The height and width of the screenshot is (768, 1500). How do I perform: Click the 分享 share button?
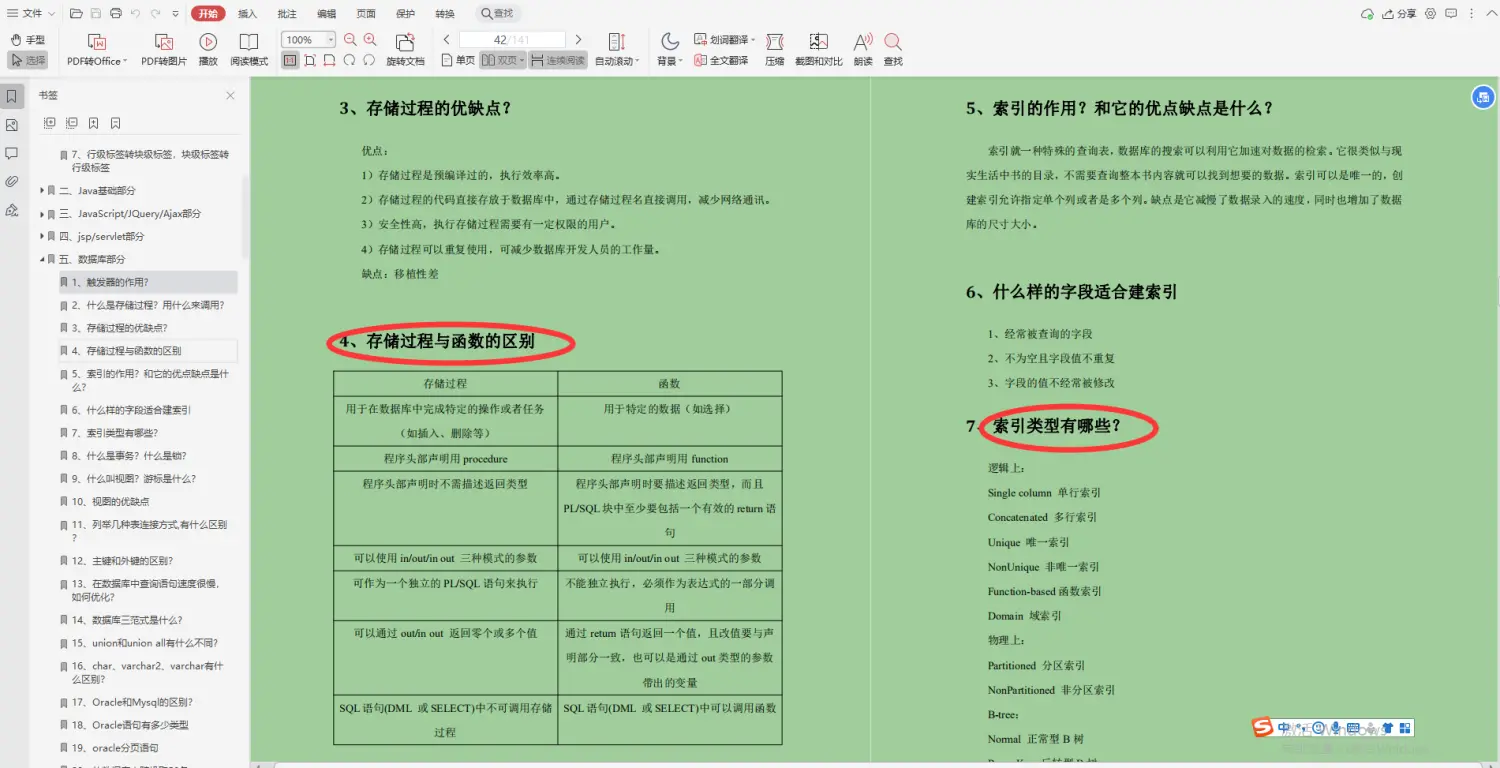tap(1400, 13)
